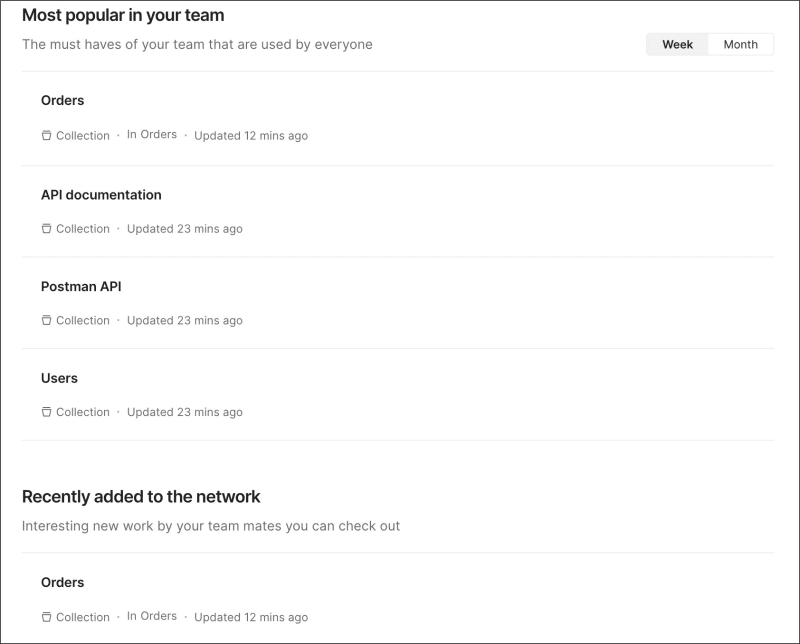Switch to the Month view
This screenshot has height=644, width=800.
(x=741, y=44)
